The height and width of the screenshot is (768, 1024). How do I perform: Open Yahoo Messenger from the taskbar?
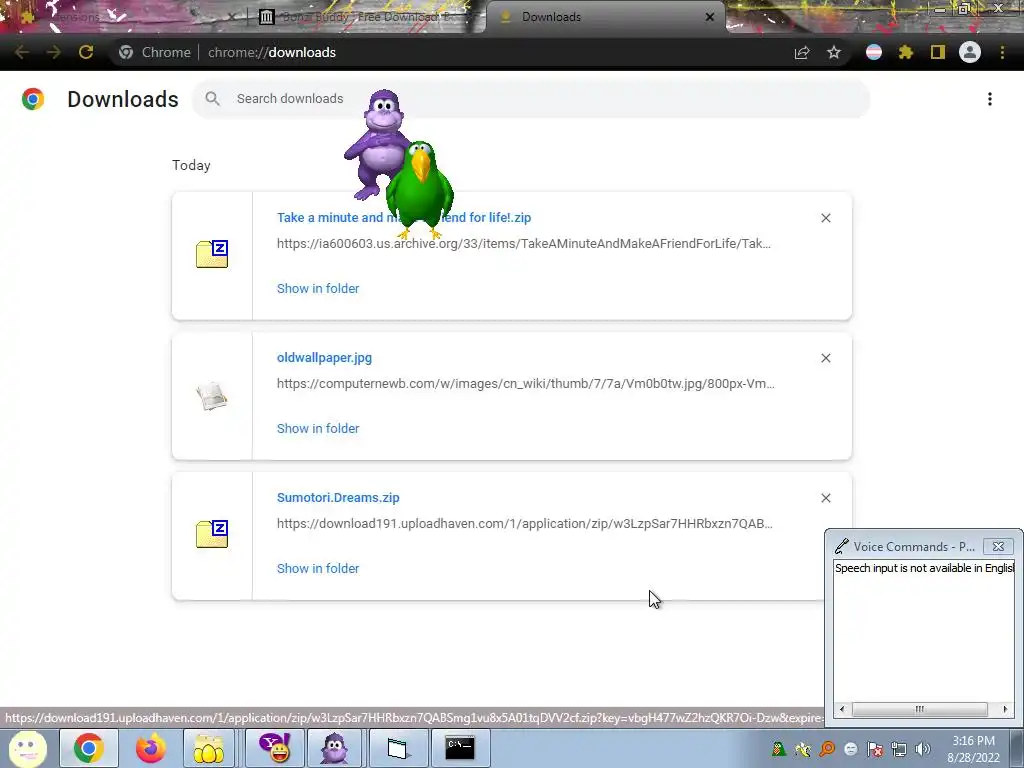[x=274, y=748]
